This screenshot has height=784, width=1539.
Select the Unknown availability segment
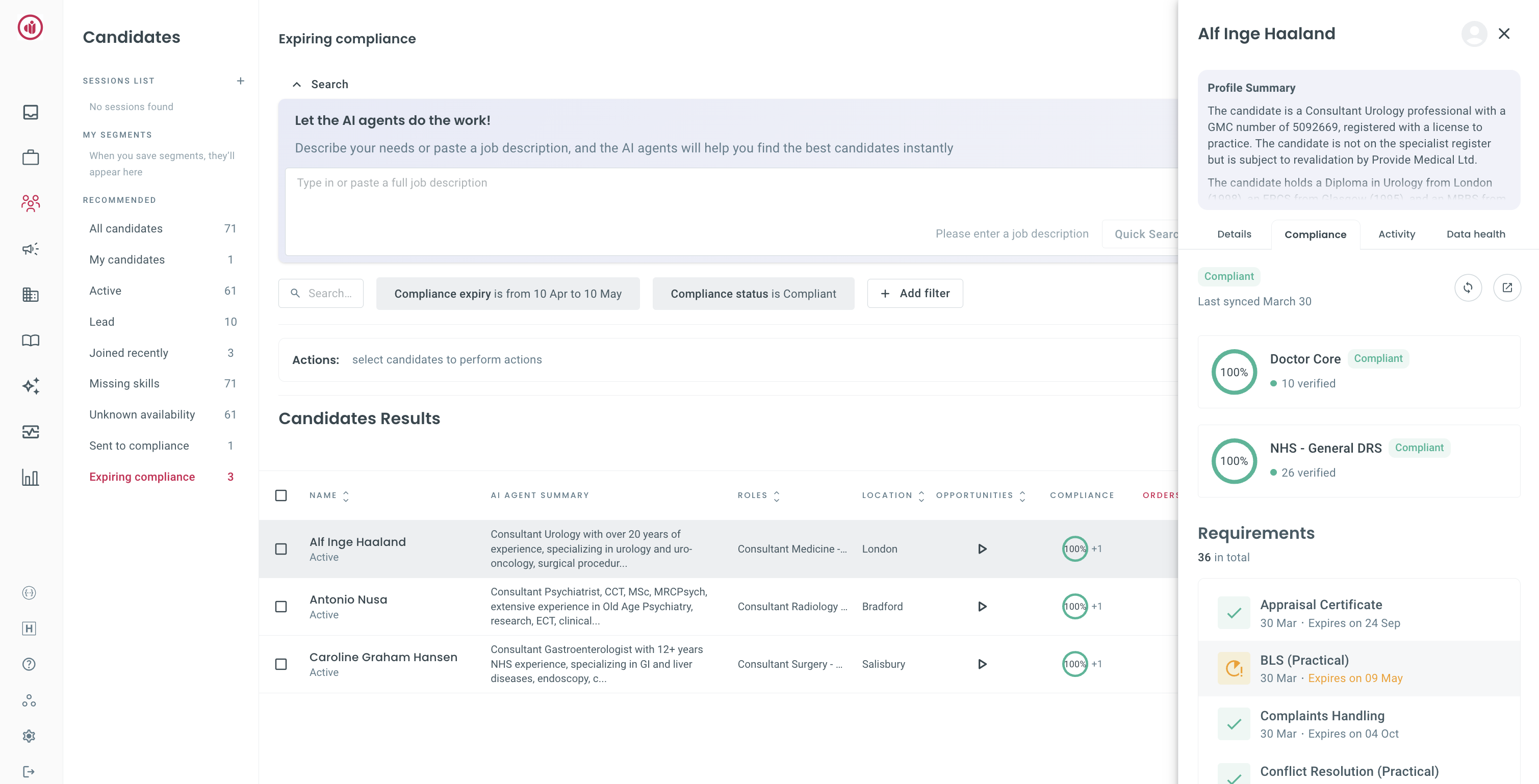click(x=163, y=414)
